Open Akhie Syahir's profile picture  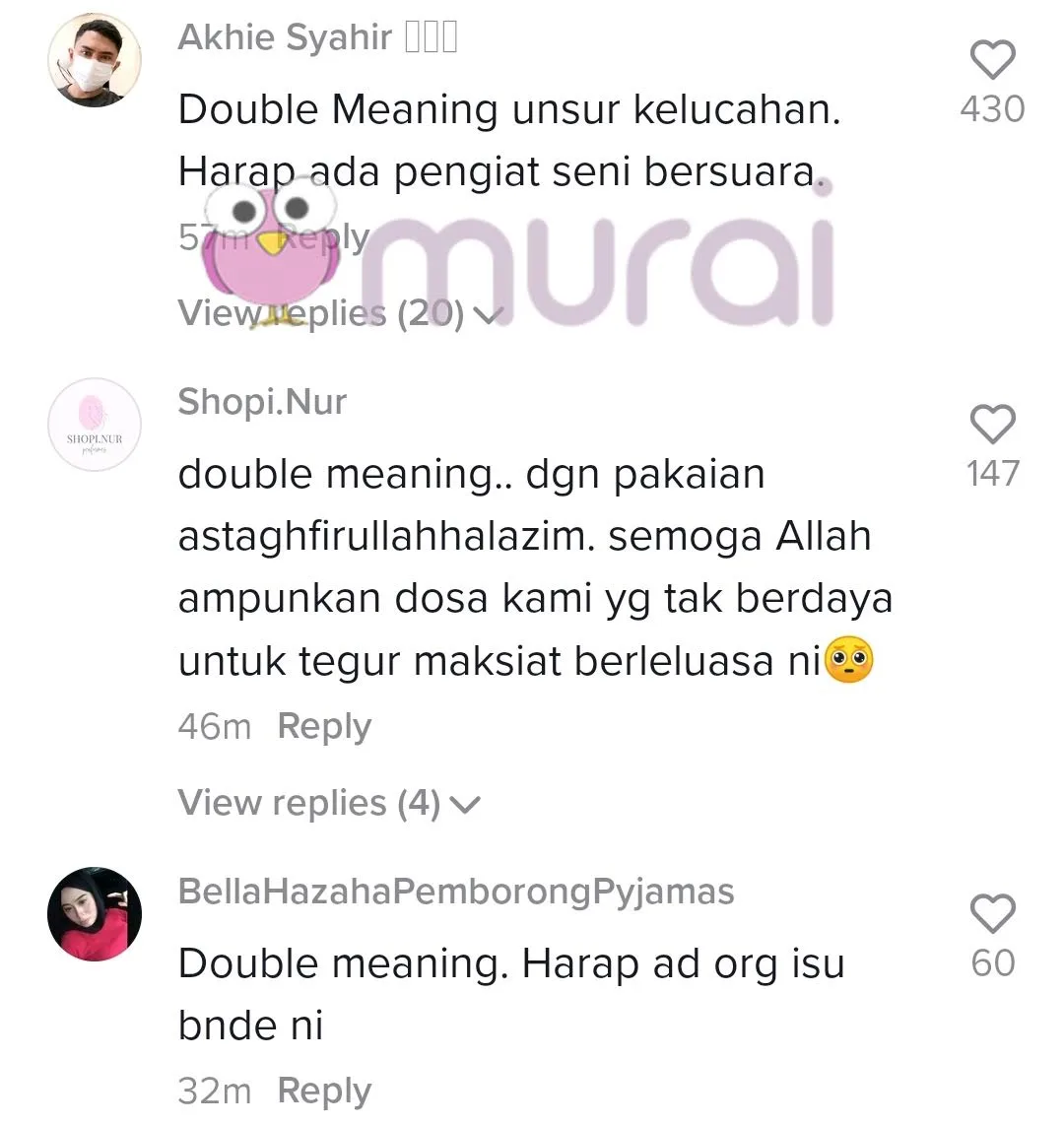94,60
